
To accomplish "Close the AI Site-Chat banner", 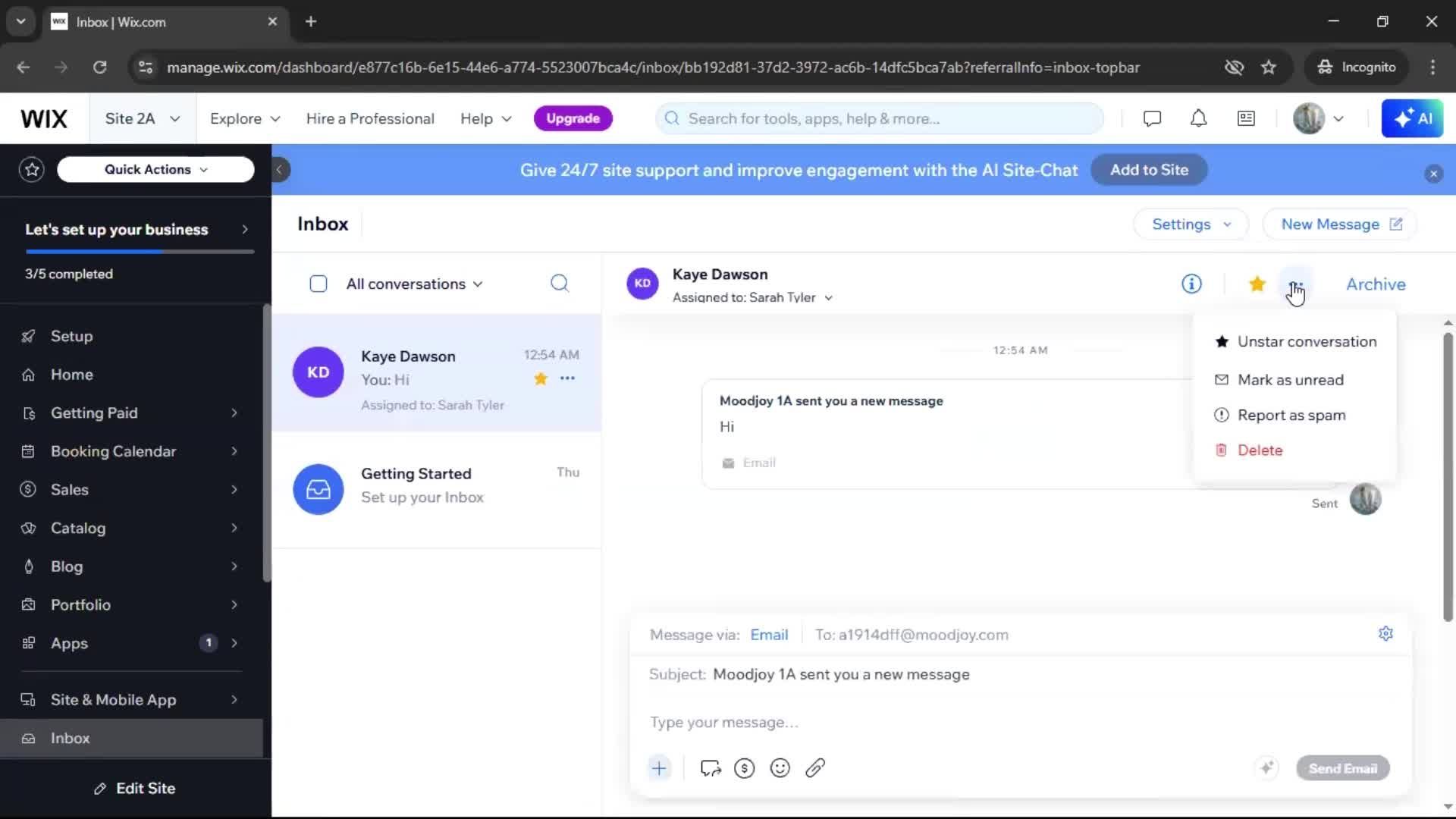I will (x=1433, y=174).
